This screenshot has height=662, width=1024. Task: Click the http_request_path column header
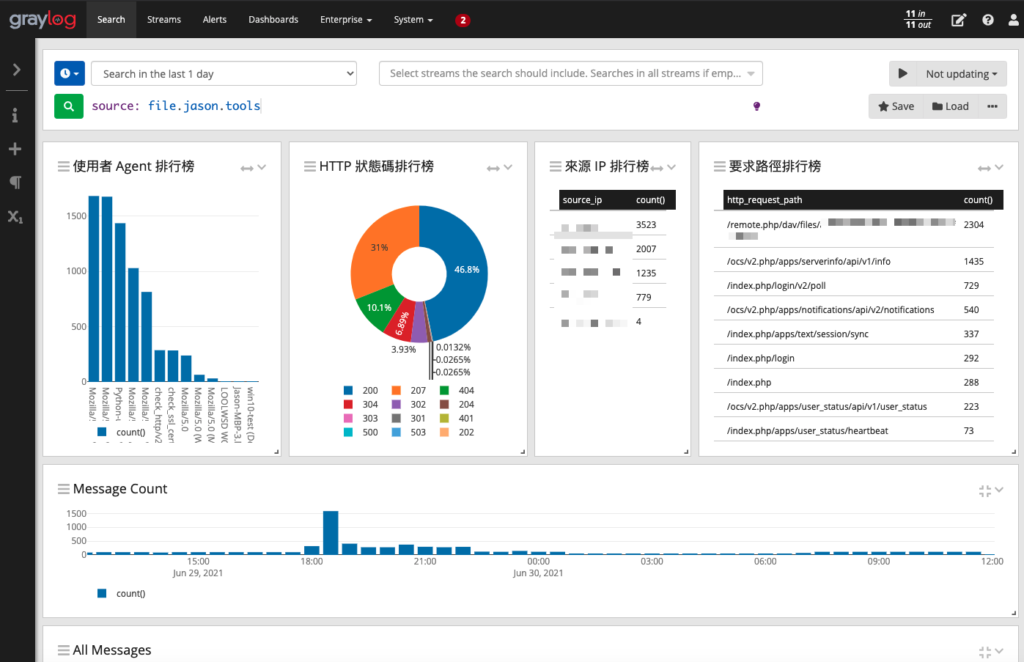[764, 200]
